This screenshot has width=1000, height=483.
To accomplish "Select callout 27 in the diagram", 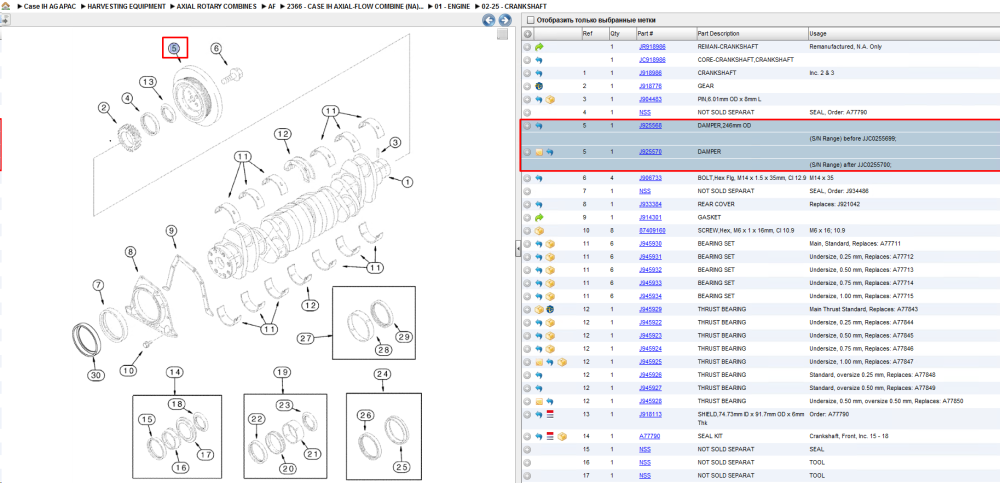I will 305,338.
